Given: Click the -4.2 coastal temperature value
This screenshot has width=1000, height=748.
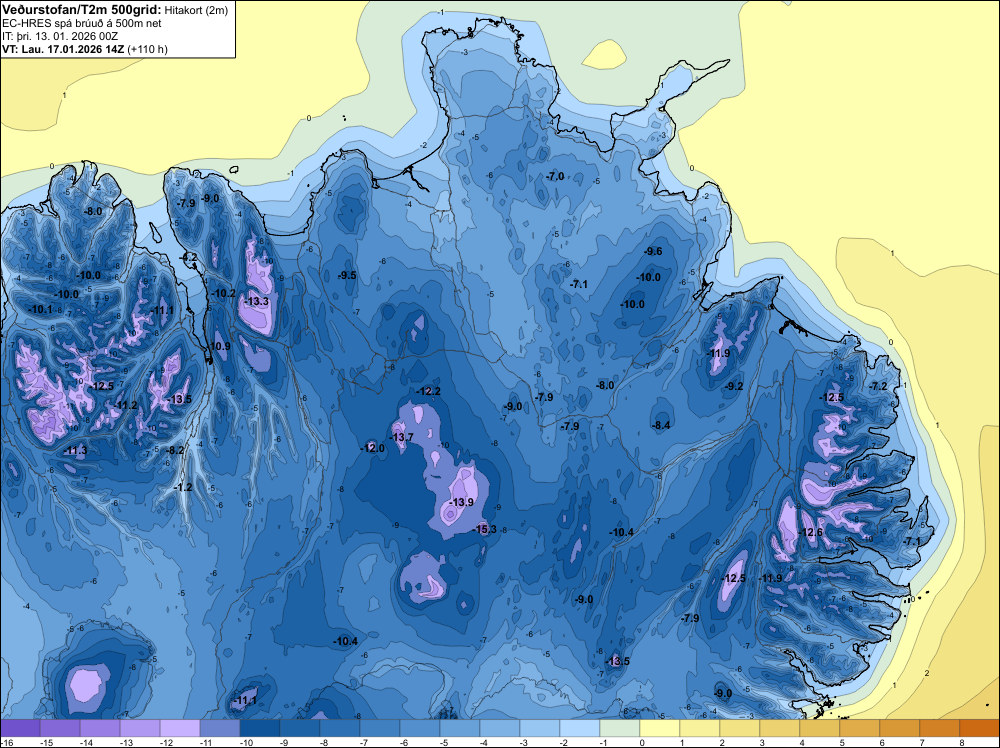Looking at the screenshot, I should point(189,257).
